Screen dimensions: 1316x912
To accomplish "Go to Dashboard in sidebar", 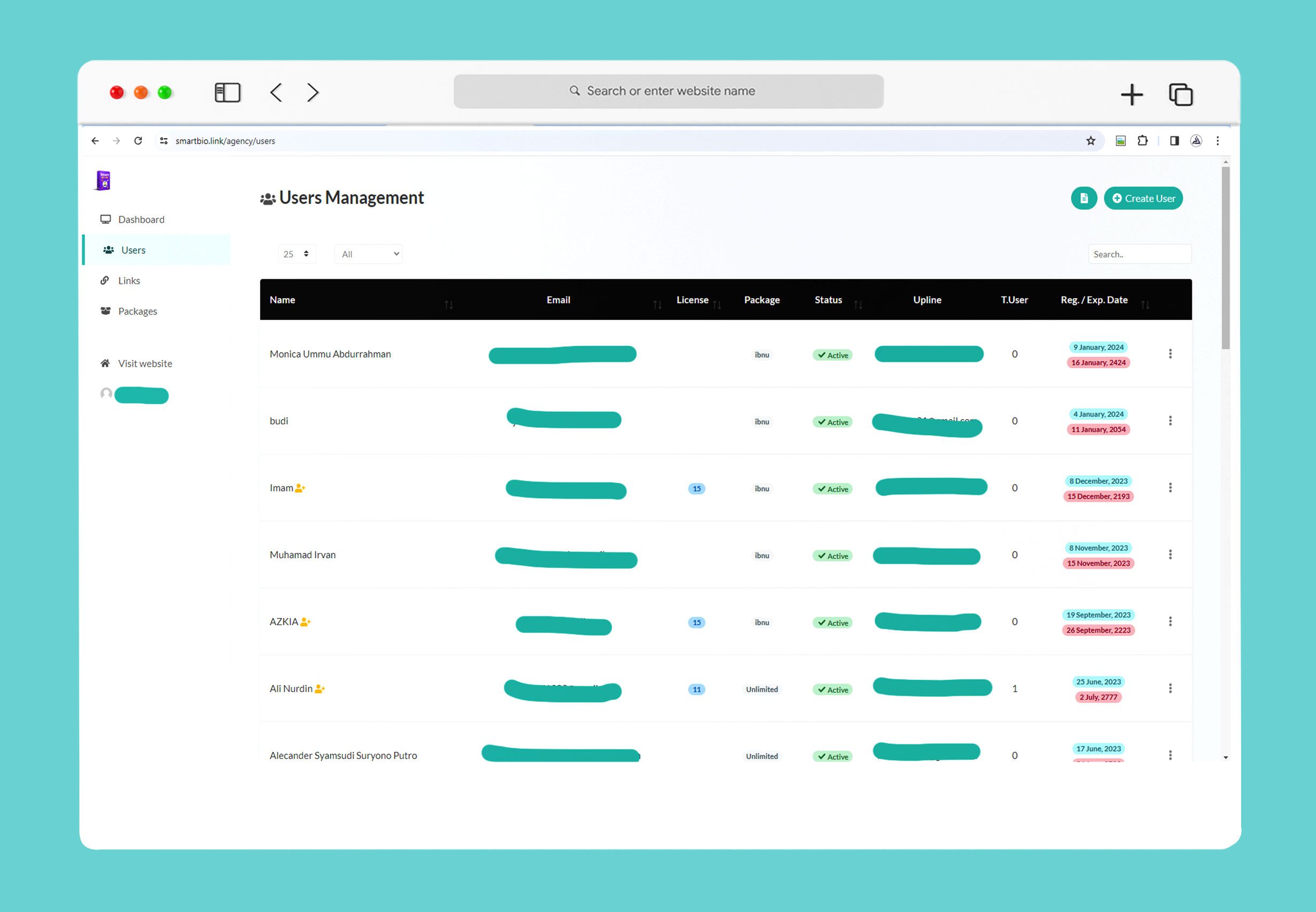I will pos(141,219).
